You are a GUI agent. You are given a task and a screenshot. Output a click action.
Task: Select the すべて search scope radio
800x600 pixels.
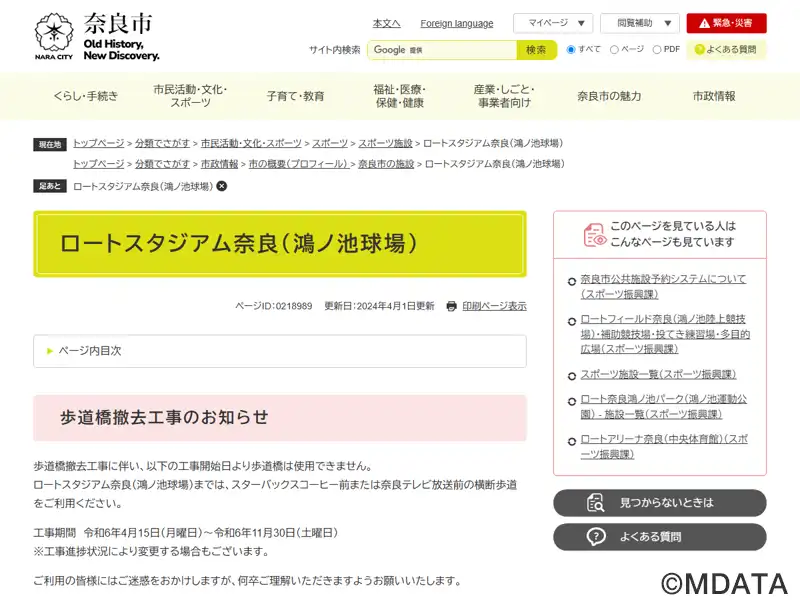571,49
